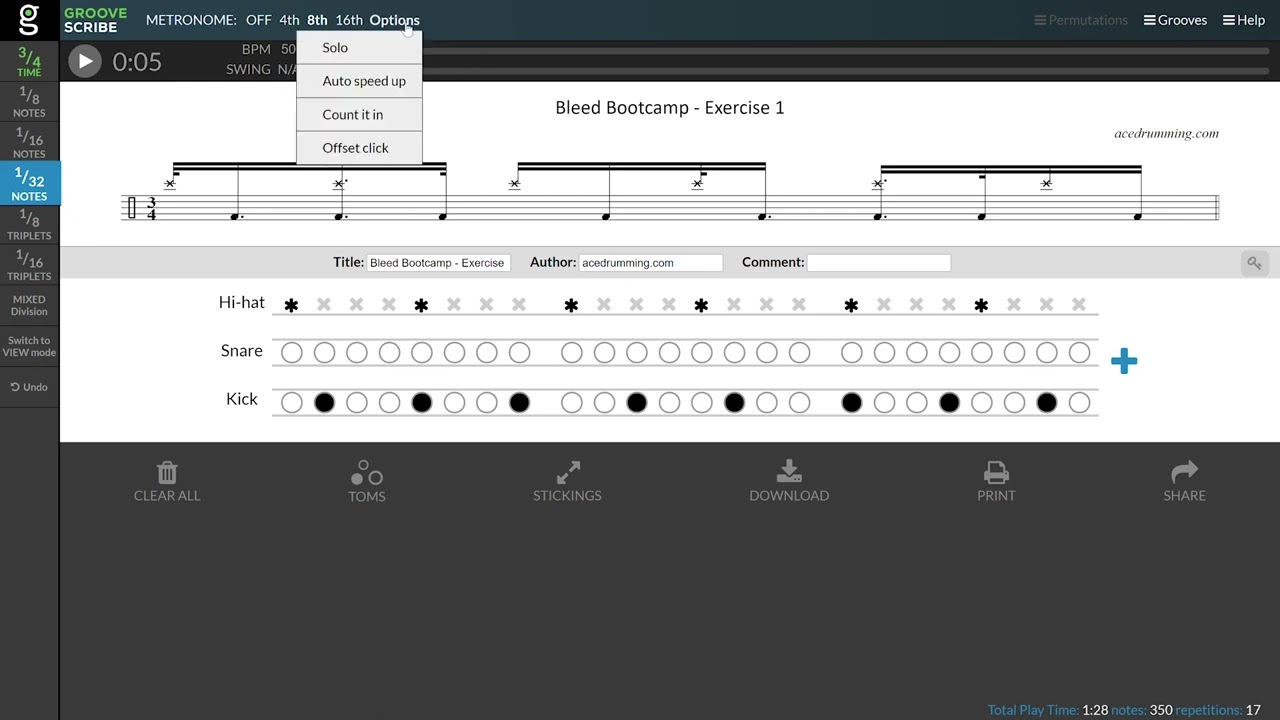Screen dimensions: 1280x720
Task: Select 1/8 triplets division
Action: click(x=29, y=224)
